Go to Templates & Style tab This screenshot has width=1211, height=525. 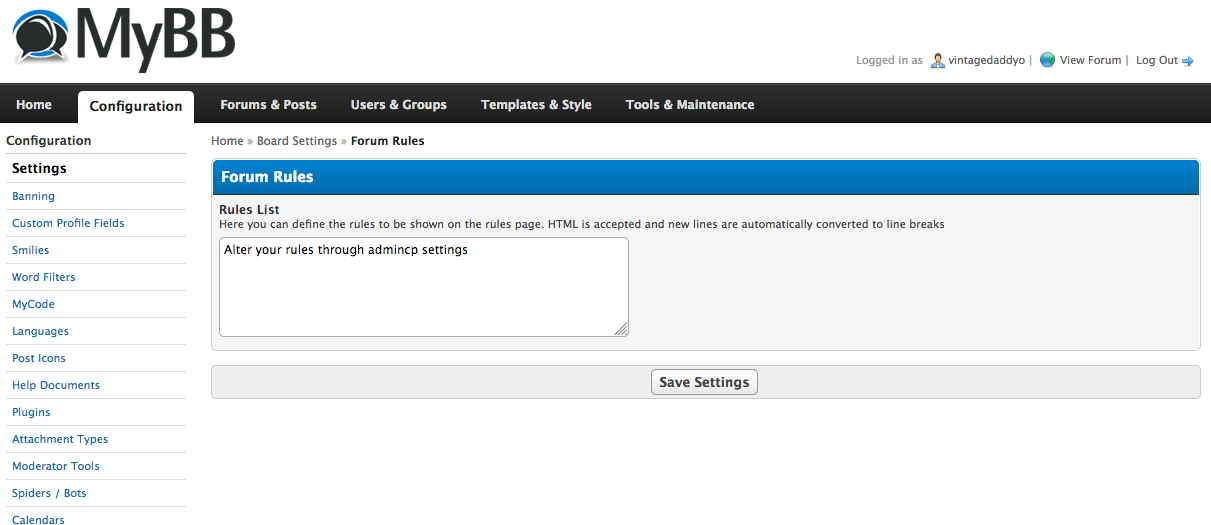pyautogui.click(x=536, y=105)
